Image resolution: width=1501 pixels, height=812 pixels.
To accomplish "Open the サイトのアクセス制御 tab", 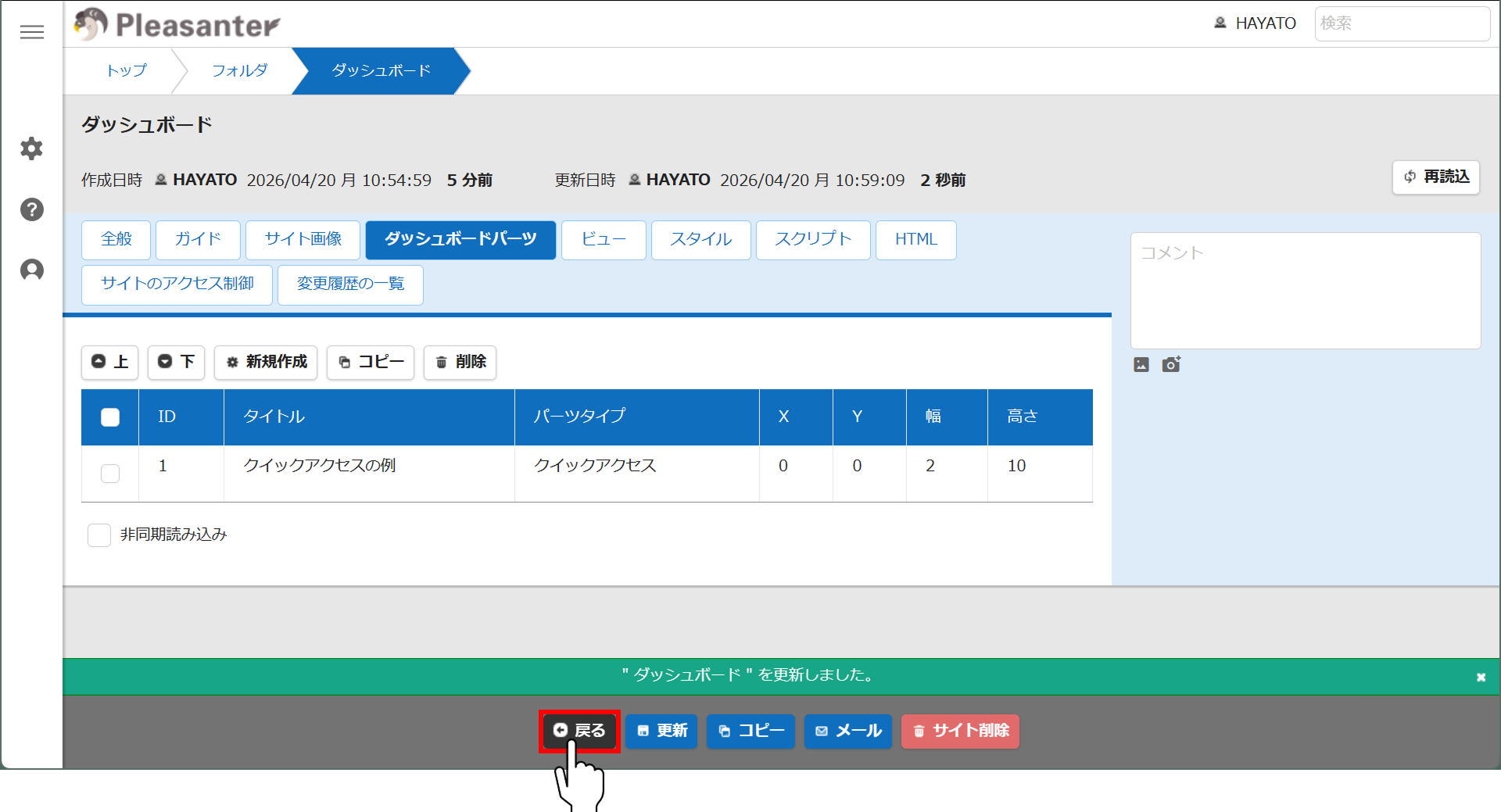I will click(177, 284).
